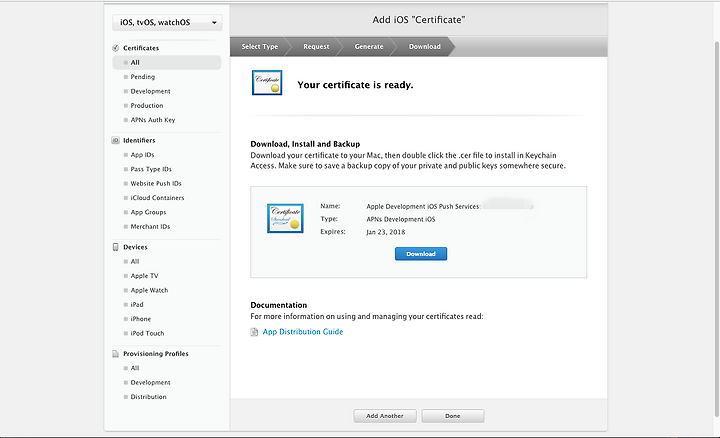Click the Done button
Image resolution: width=720 pixels, height=438 pixels.
tap(453, 416)
